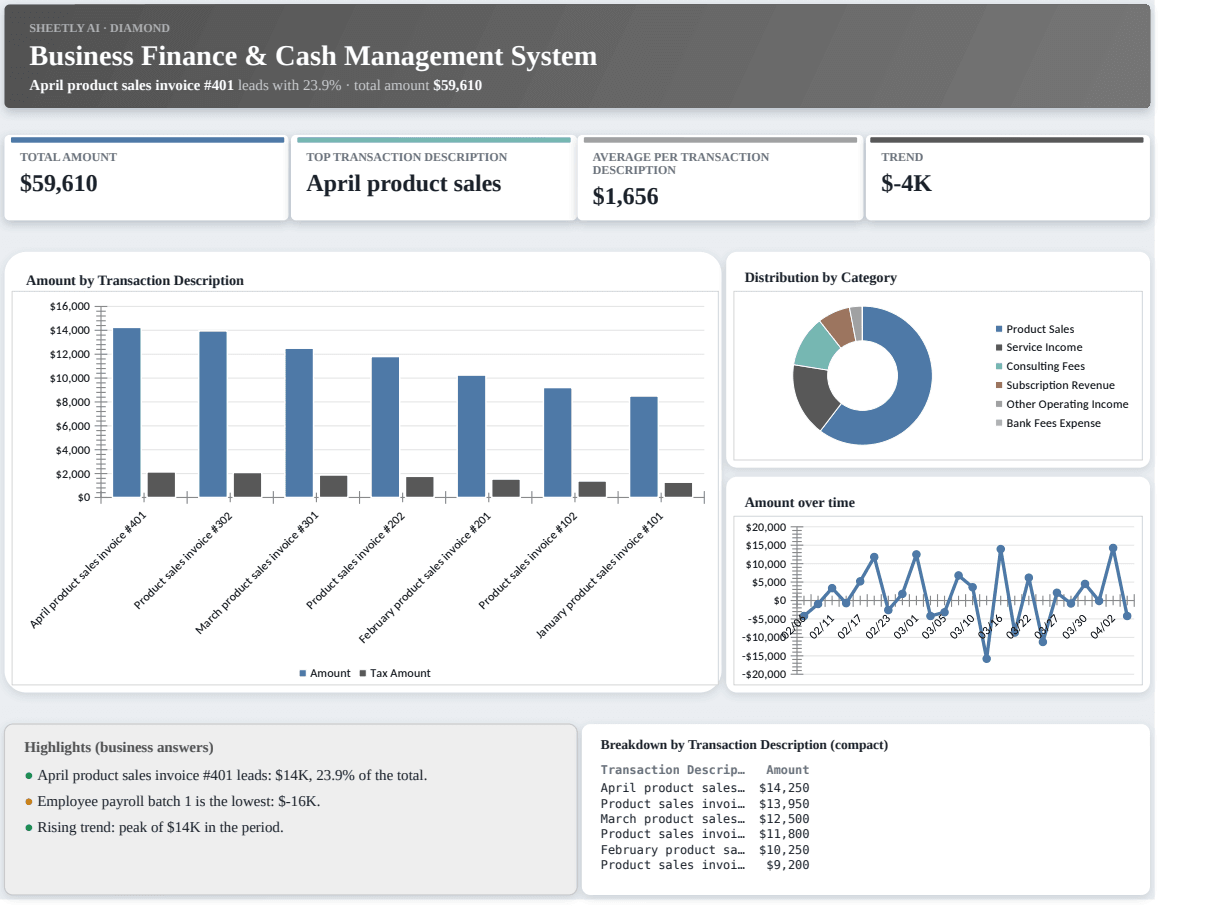The height and width of the screenshot is (922, 1227).
Task: Click the blue Amount bar for March invoice #301
Action: 299,423
